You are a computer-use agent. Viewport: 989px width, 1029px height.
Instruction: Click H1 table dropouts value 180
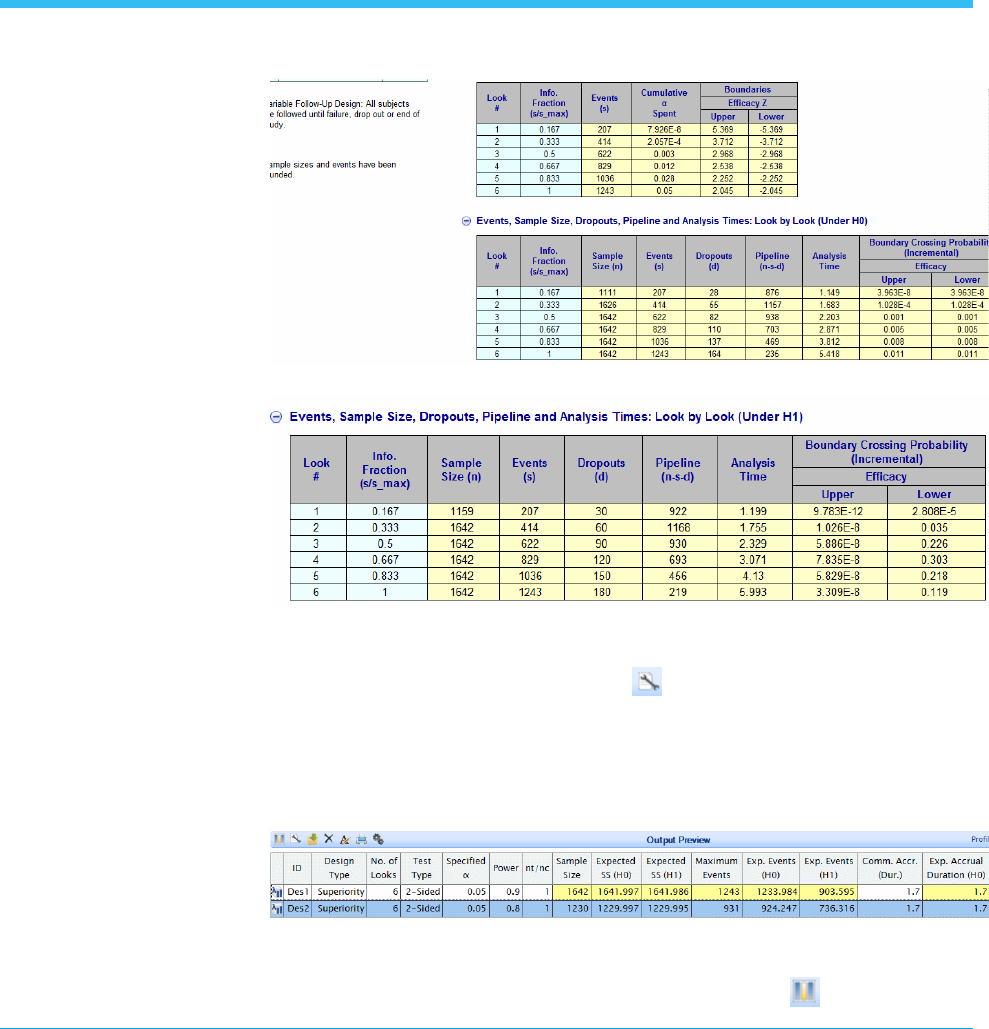click(x=602, y=592)
